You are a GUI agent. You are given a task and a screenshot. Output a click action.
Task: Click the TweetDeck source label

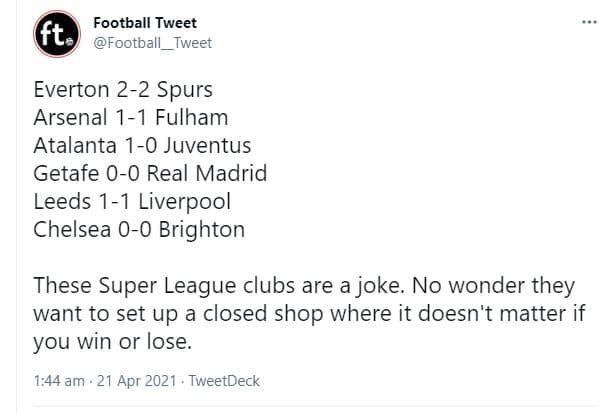(224, 381)
